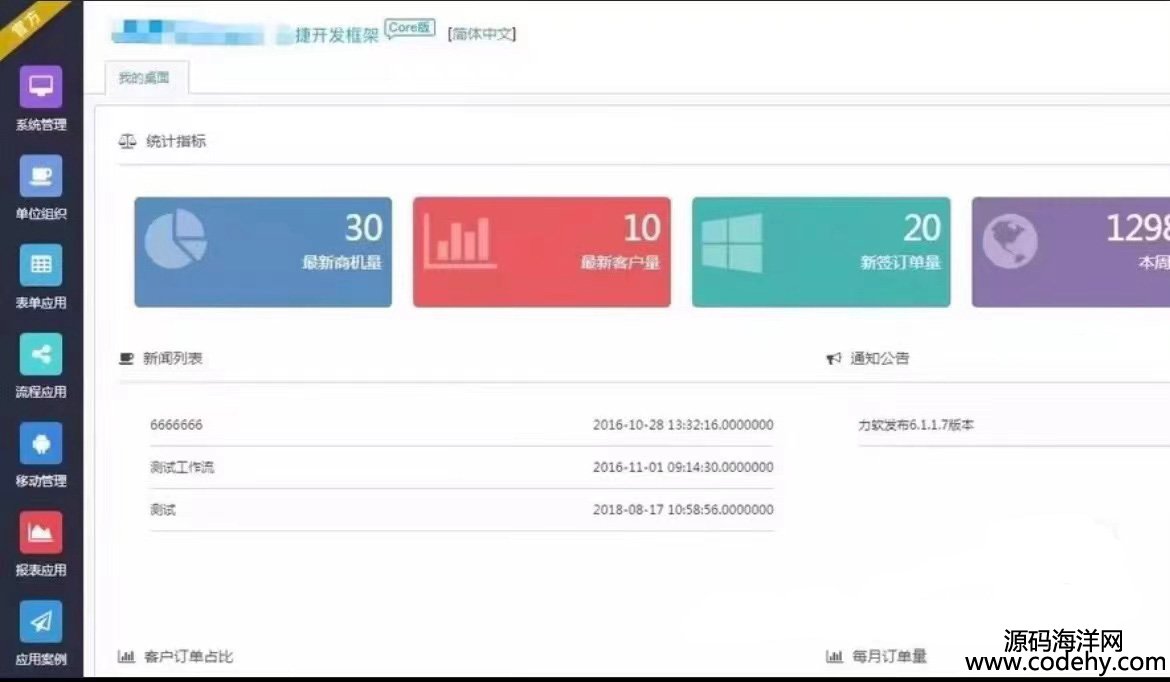Click the 通知公告 section heading
This screenshot has height=682, width=1170.
point(880,359)
